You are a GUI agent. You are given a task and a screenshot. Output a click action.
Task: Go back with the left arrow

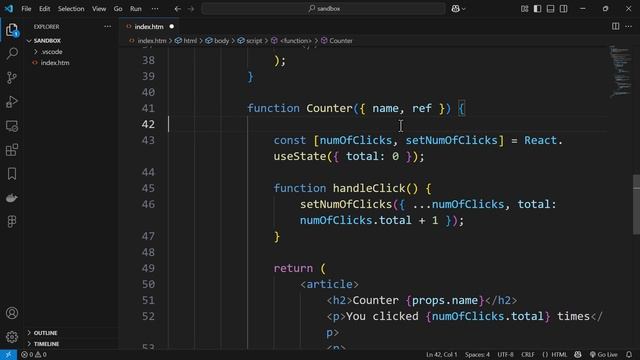178,9
